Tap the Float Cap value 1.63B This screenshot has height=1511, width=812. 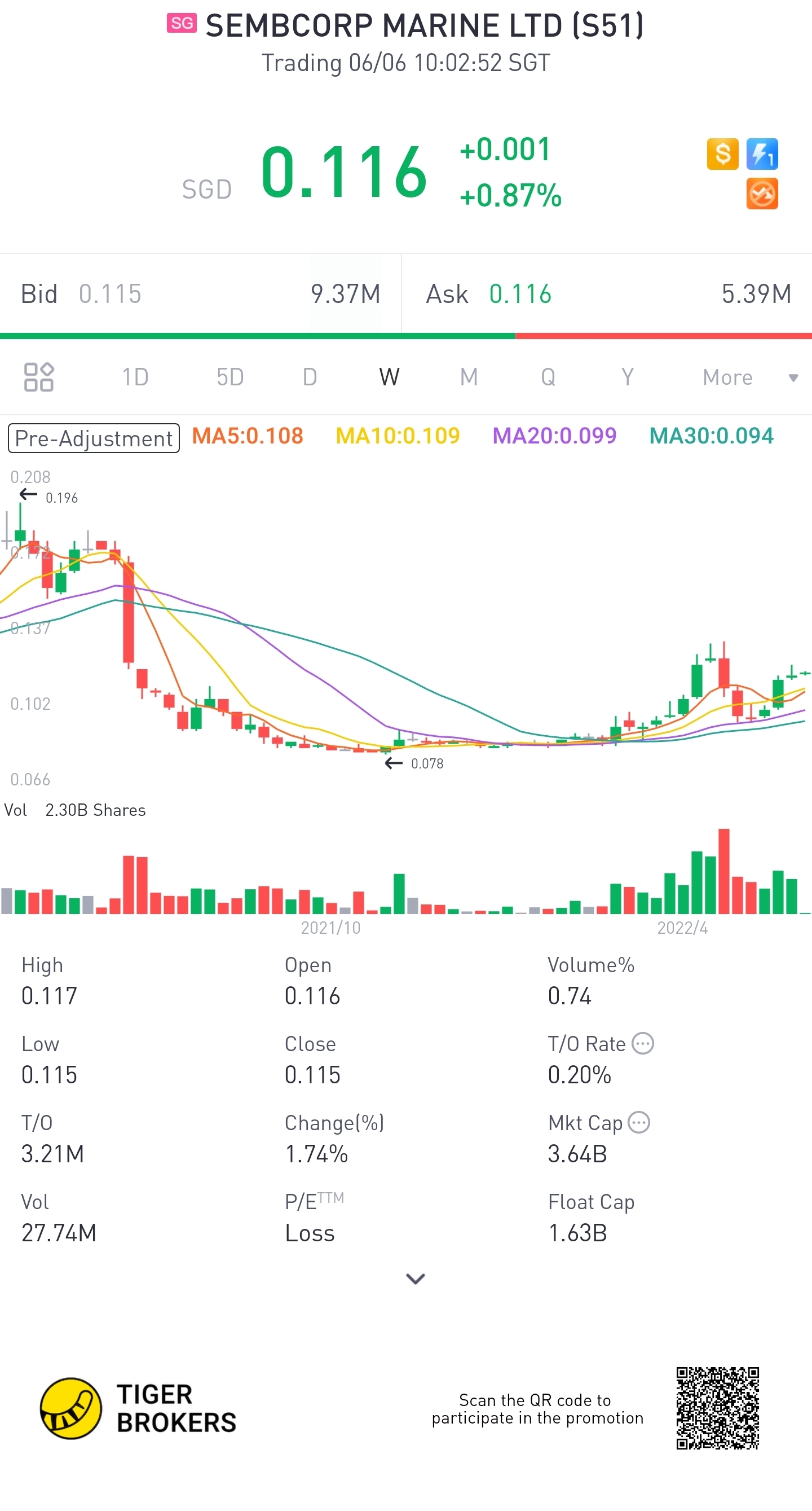(577, 1233)
